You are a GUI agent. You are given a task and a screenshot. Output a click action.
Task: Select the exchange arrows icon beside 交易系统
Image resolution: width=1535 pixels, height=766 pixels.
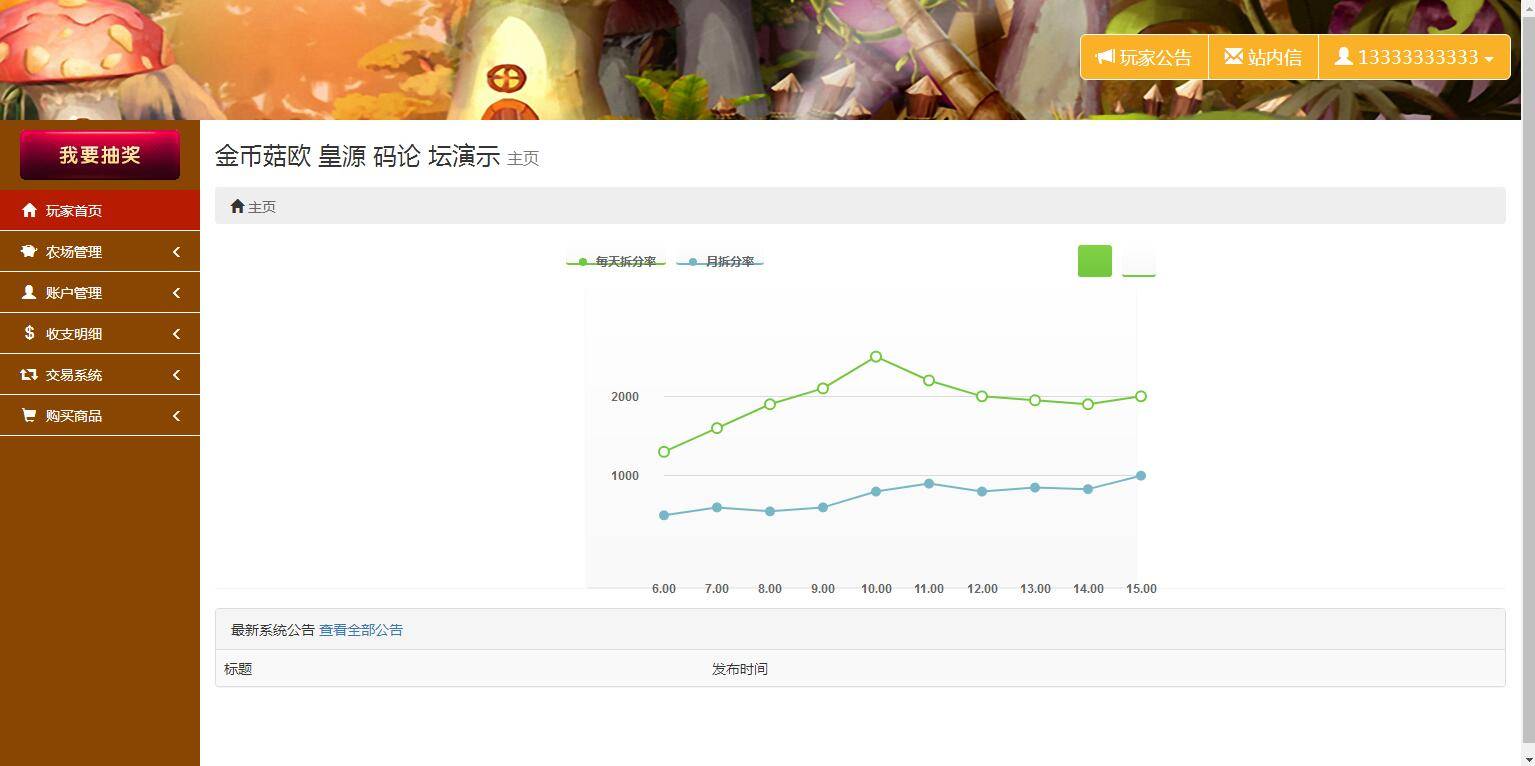(27, 374)
